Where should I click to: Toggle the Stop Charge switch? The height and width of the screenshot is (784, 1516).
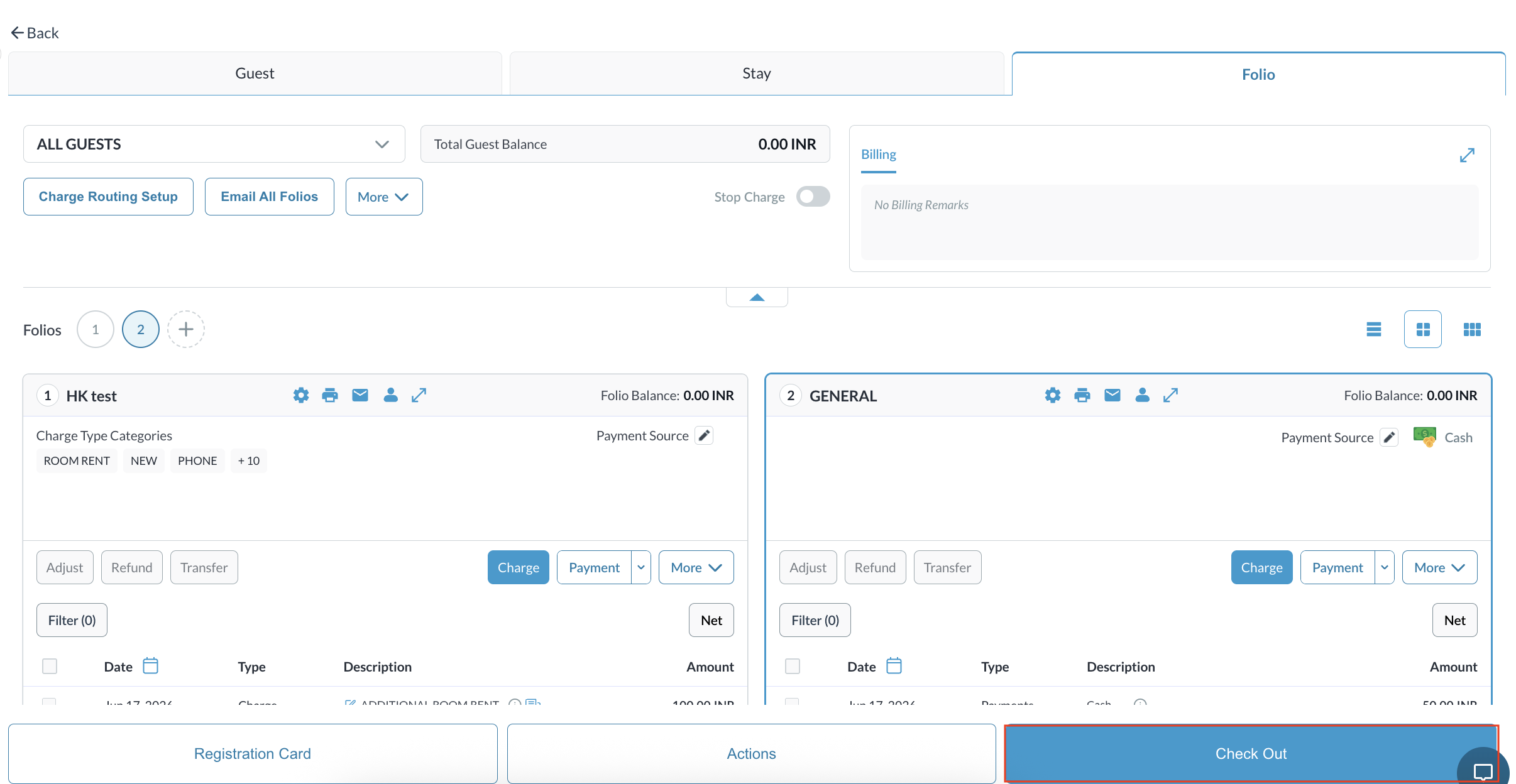[x=813, y=197]
